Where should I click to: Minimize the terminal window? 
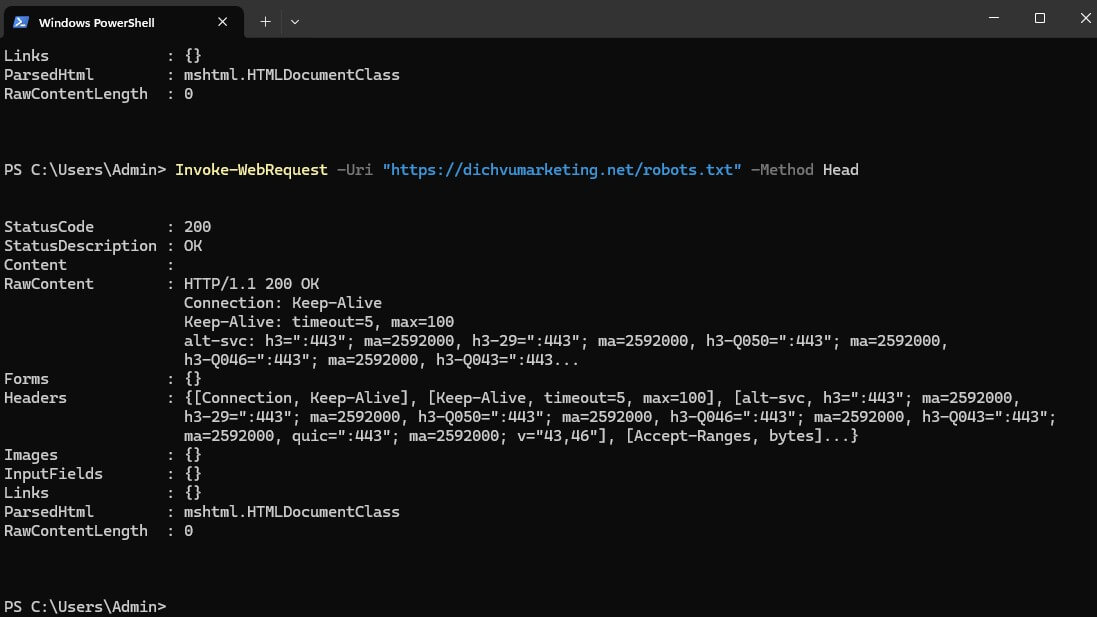(993, 18)
